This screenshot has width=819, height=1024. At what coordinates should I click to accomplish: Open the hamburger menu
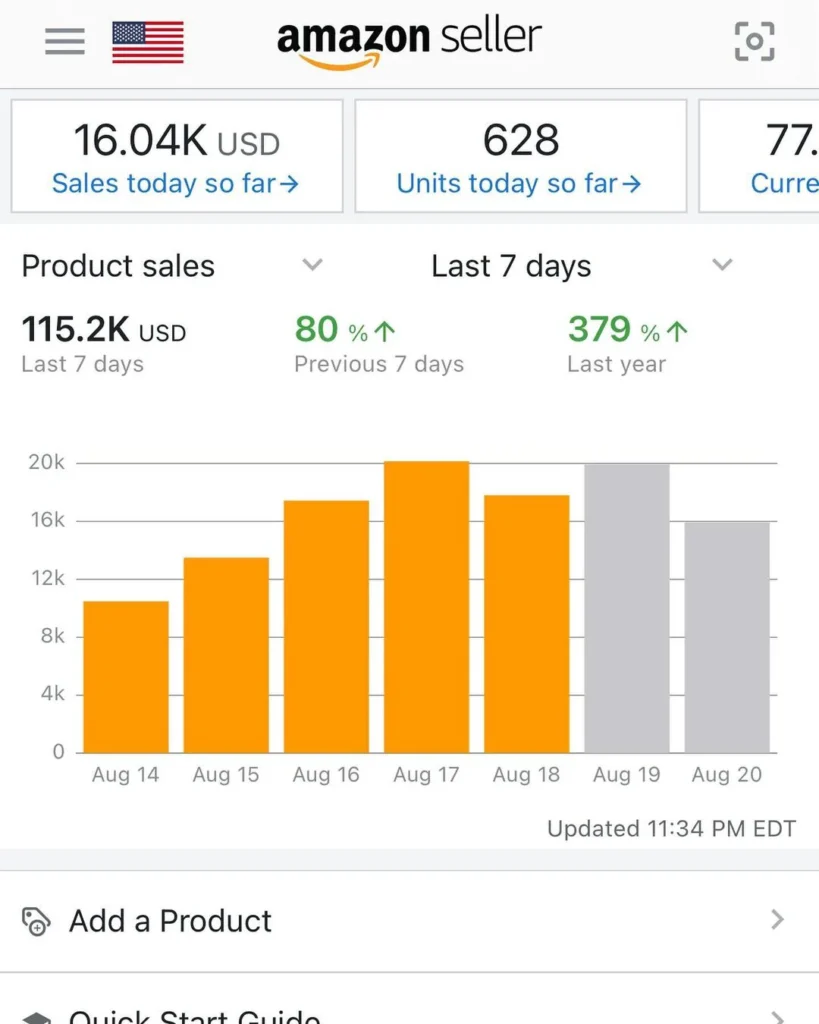click(65, 41)
